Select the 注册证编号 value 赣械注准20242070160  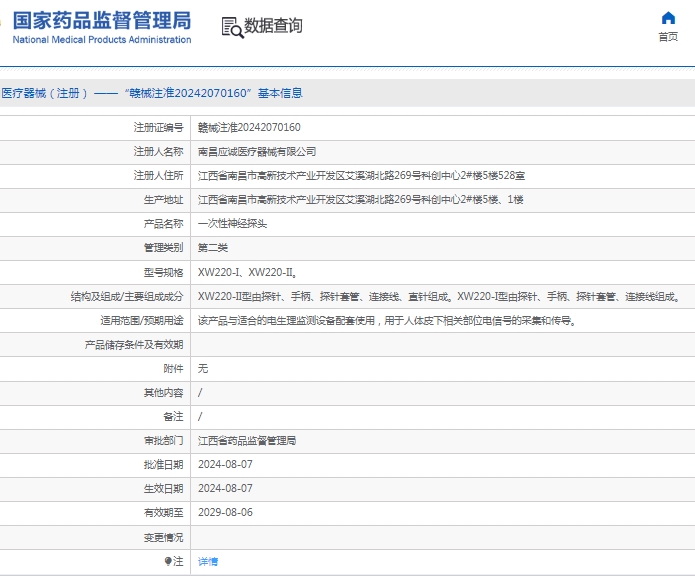pos(249,128)
